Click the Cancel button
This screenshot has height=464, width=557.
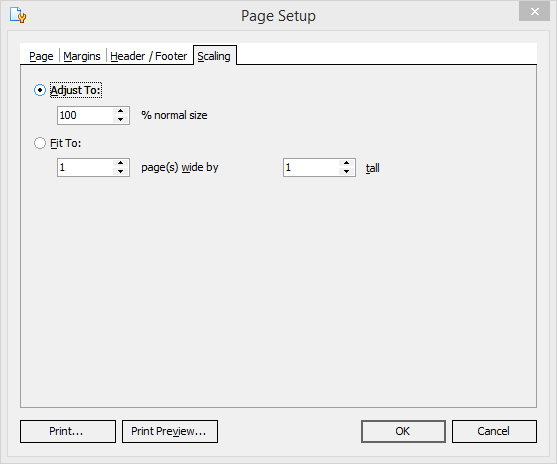click(494, 431)
